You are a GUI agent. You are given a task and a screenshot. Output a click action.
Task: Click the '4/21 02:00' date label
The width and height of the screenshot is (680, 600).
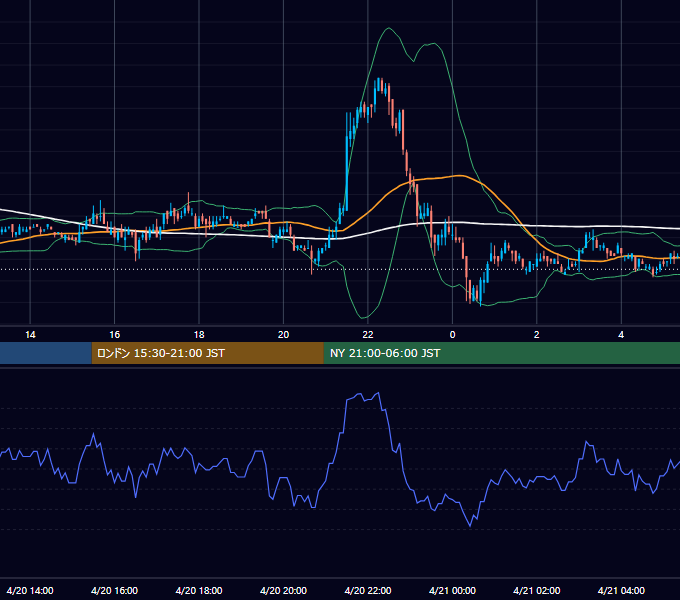pyautogui.click(x=536, y=590)
